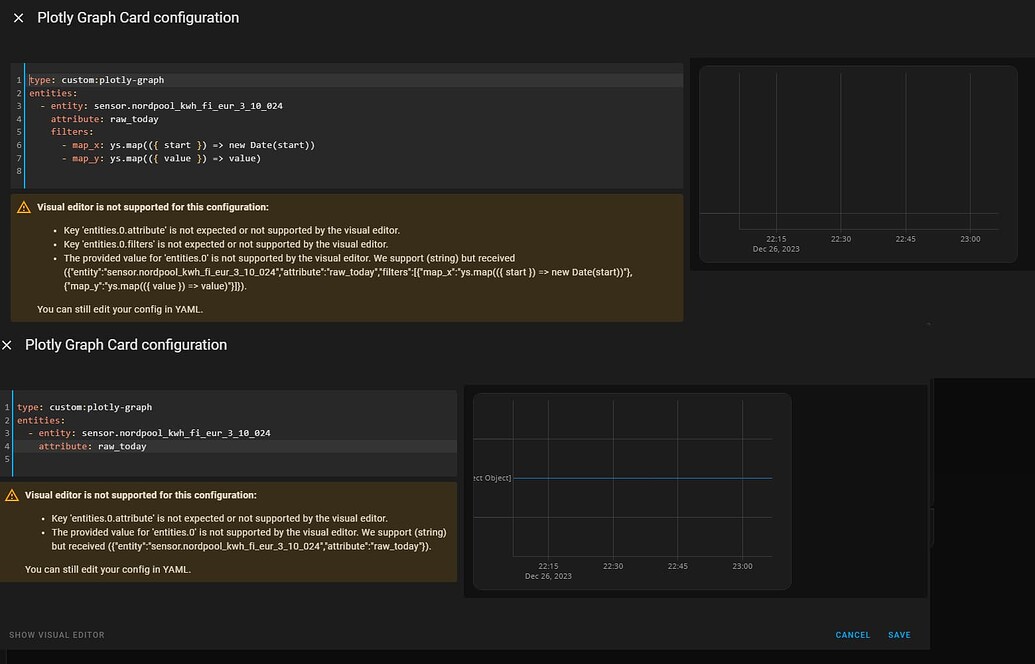Click empty line 8 in upper editor

354,171
